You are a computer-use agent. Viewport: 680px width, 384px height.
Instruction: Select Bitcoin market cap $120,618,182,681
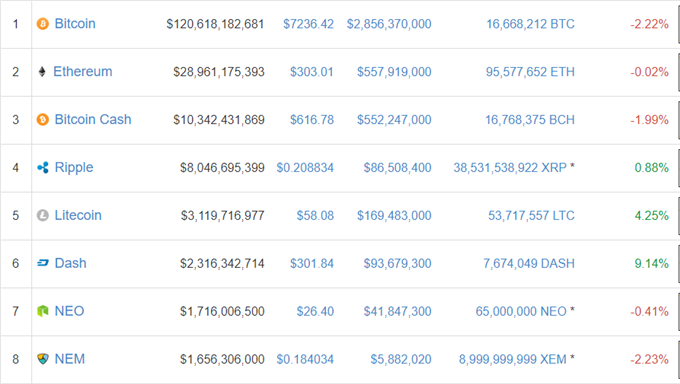[216, 24]
